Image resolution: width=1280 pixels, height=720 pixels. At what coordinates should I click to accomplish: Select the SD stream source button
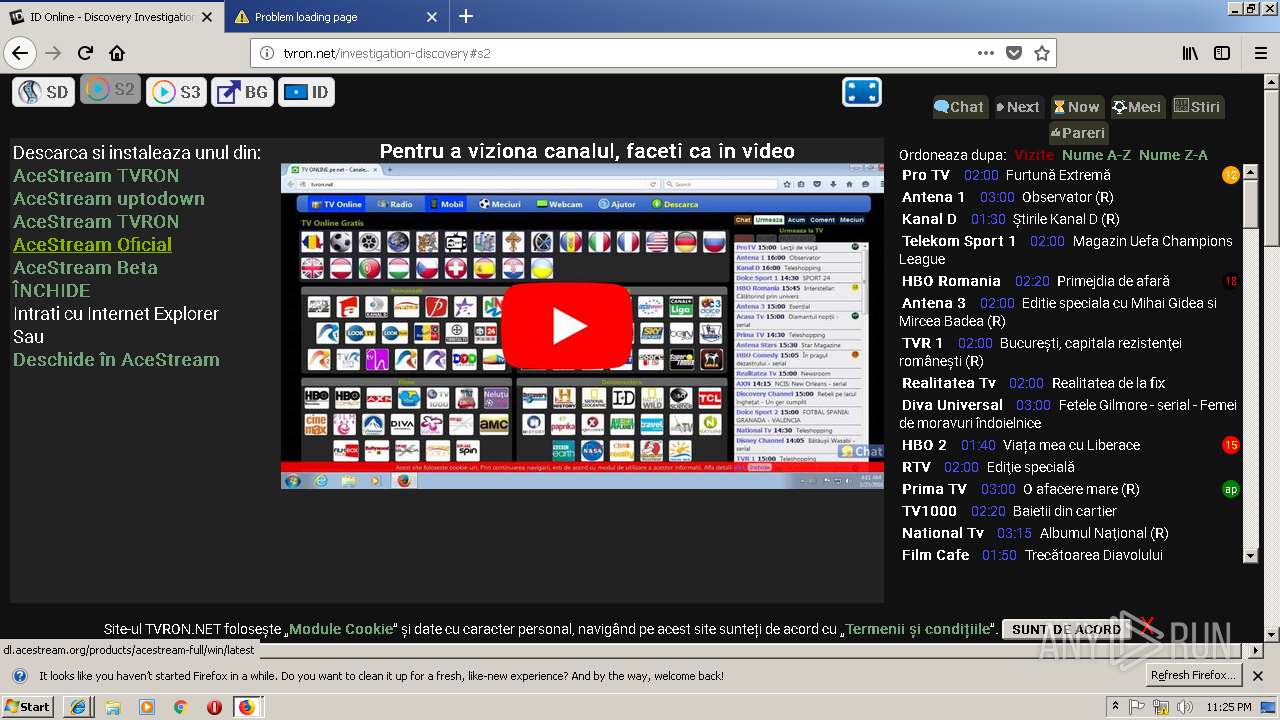pyautogui.click(x=44, y=92)
